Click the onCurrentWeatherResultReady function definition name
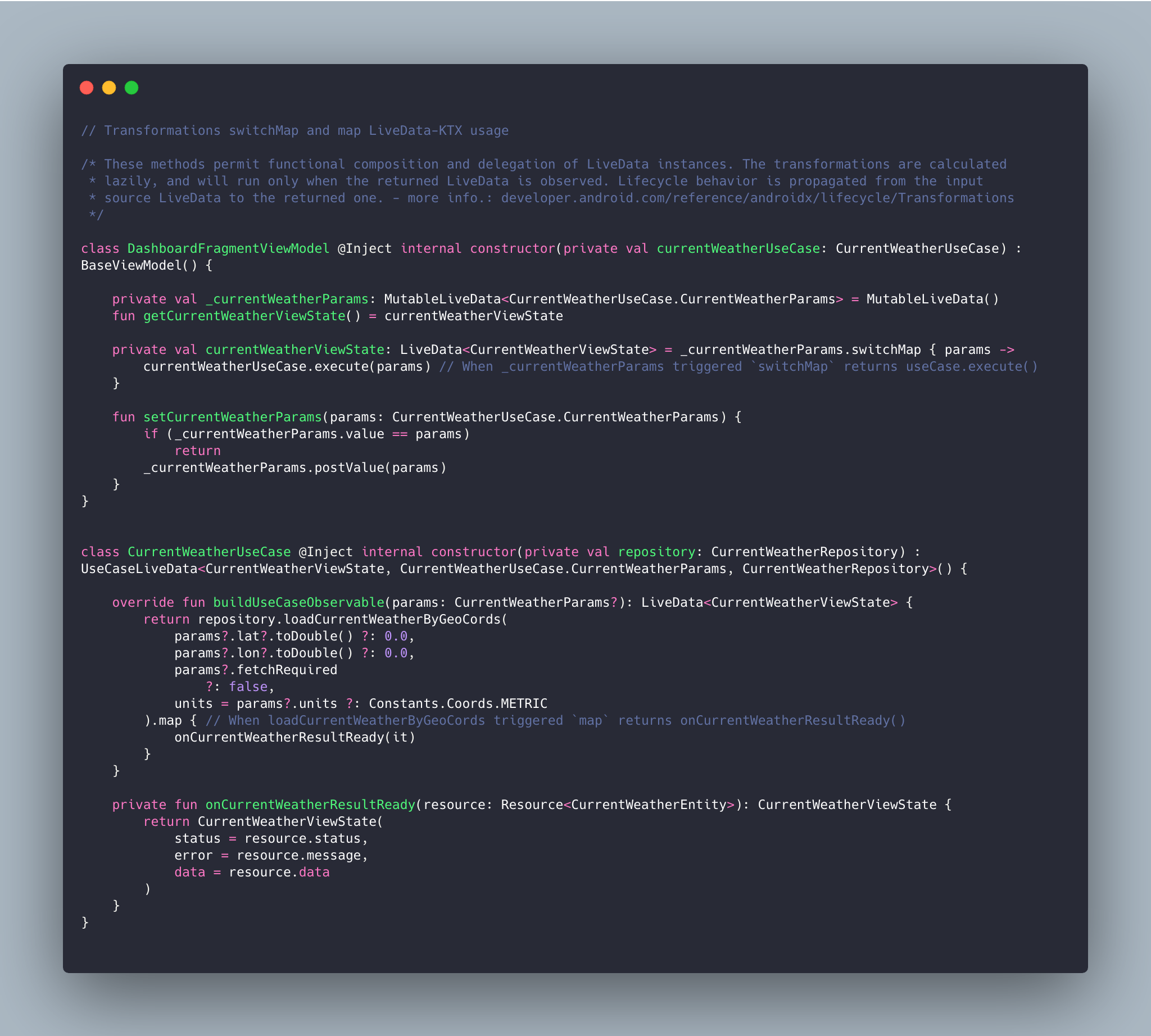Screen dimensions: 1151x1036 (310, 805)
